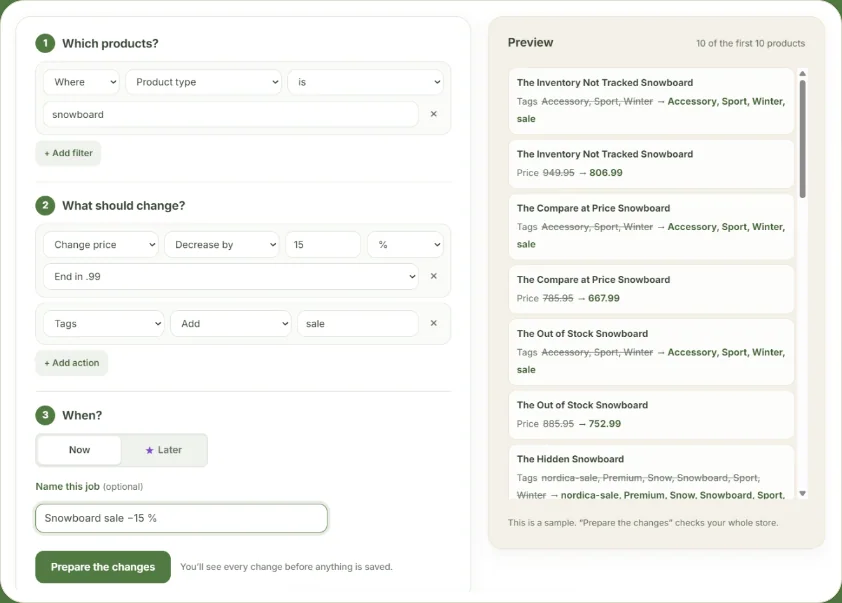
Task: Click the What should change? heading
Action: pyautogui.click(x=124, y=206)
